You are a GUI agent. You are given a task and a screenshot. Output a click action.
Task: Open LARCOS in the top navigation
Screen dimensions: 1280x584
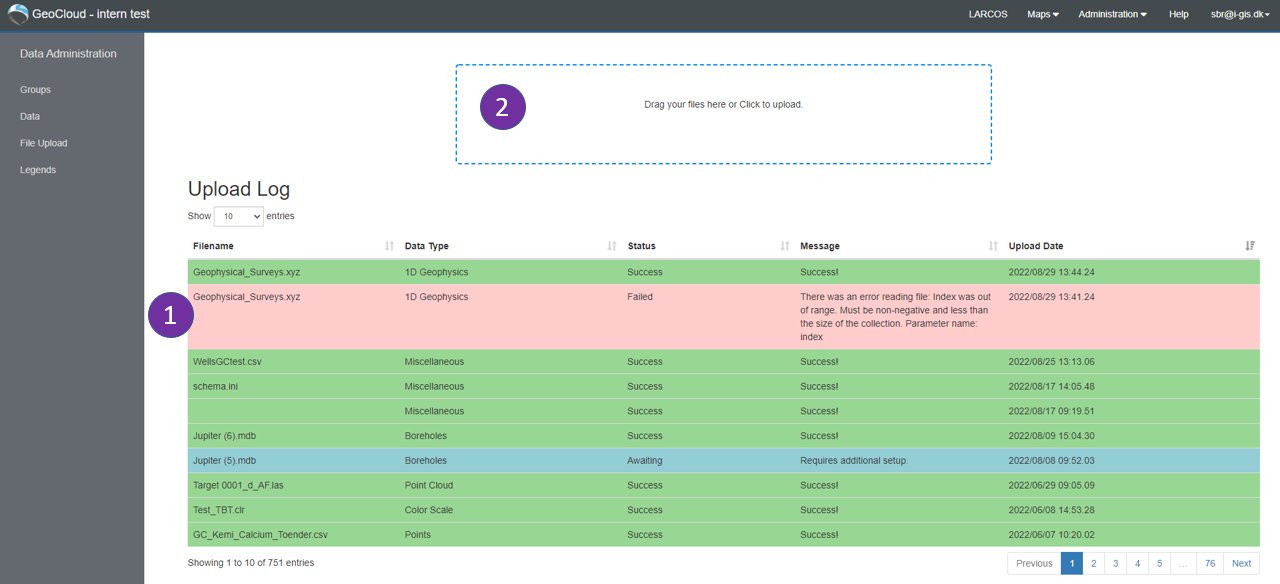tap(988, 14)
